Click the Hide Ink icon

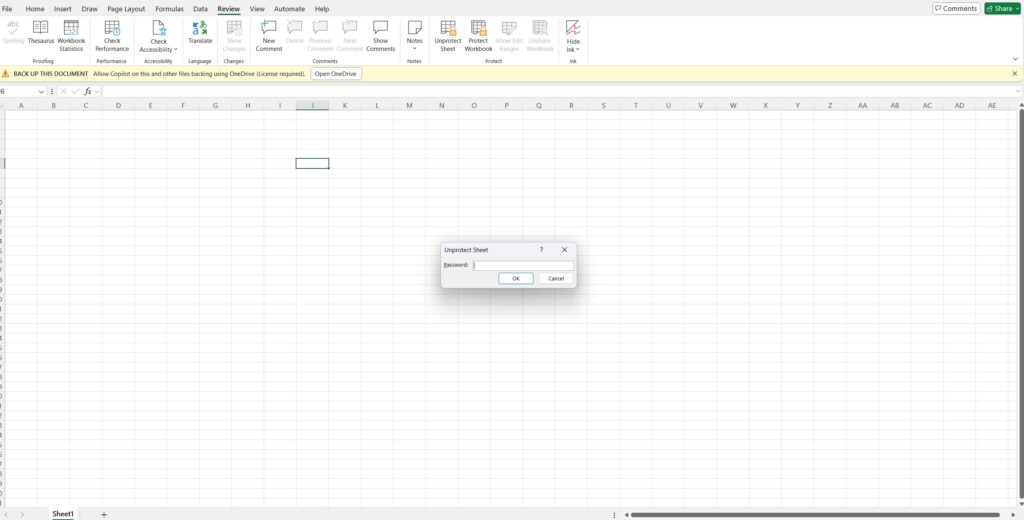tap(573, 27)
